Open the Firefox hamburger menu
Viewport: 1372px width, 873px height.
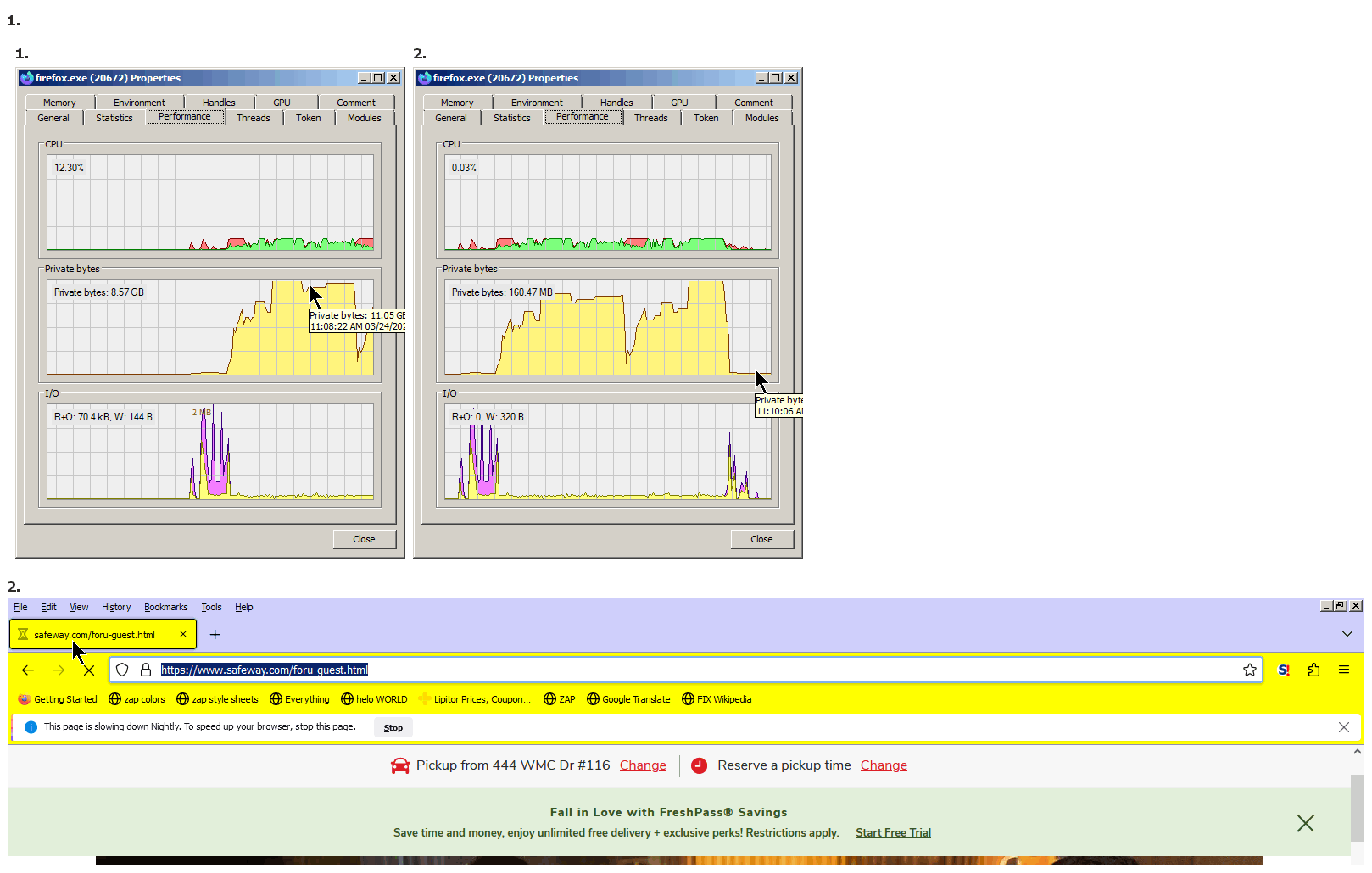pos(1344,670)
